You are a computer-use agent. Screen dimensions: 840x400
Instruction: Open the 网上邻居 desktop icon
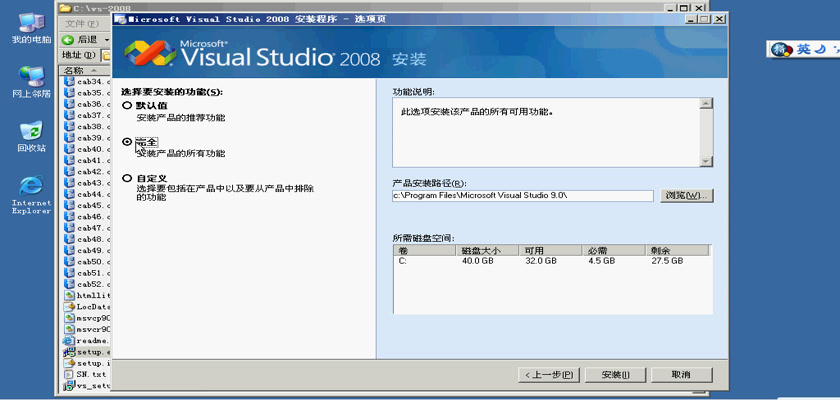[x=31, y=82]
